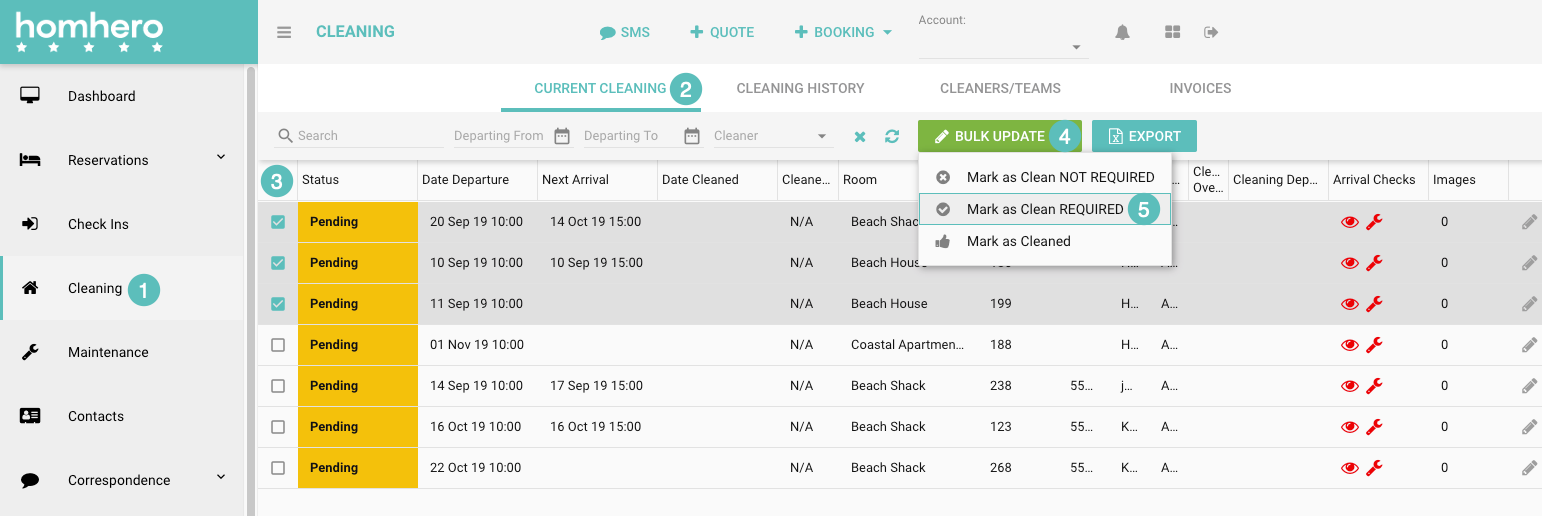Select Mark as Clean REQUIRED option
Viewport: 1542px width, 516px height.
(x=1044, y=209)
